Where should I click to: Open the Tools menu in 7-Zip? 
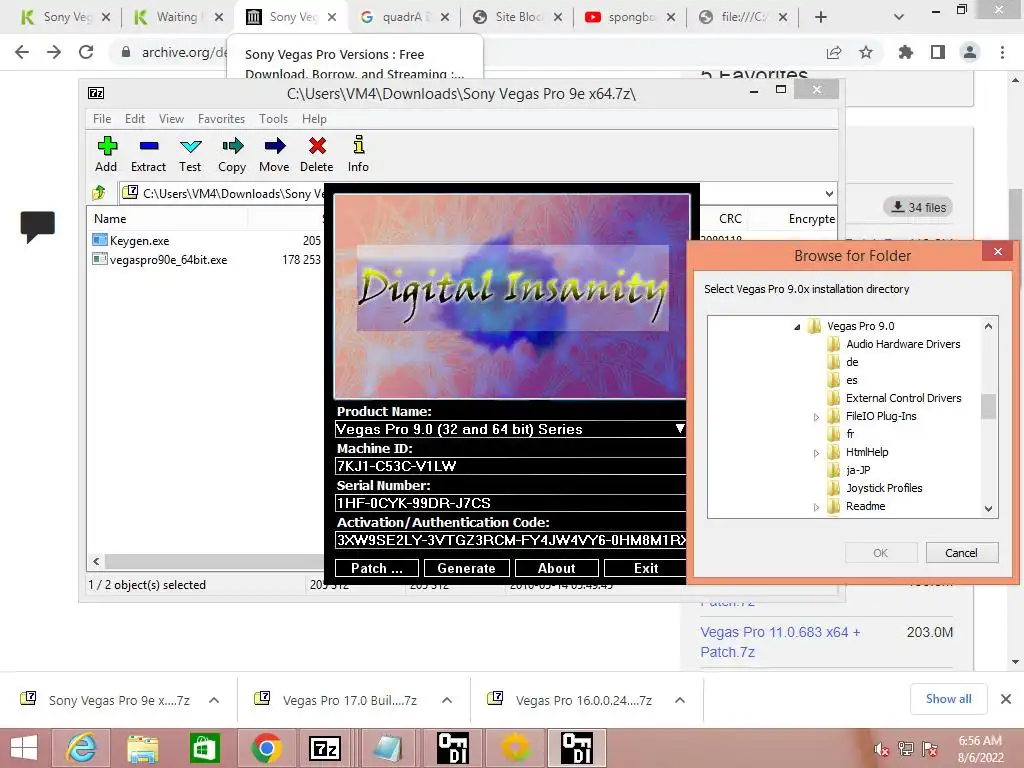click(x=273, y=119)
